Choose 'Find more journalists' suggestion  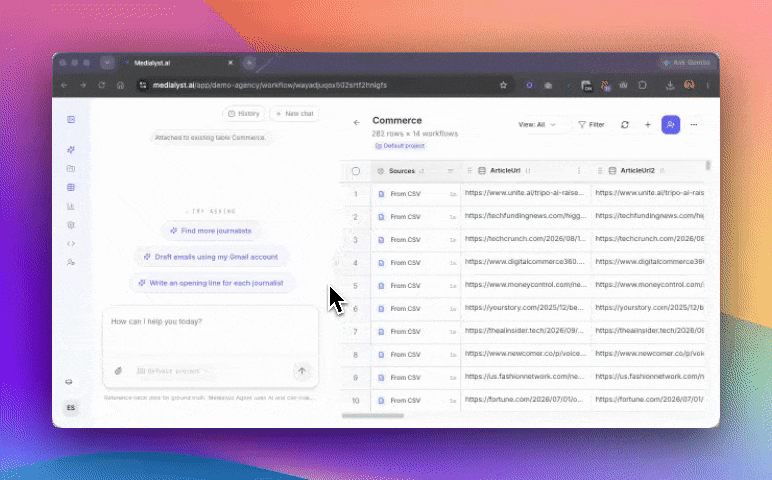coord(211,231)
